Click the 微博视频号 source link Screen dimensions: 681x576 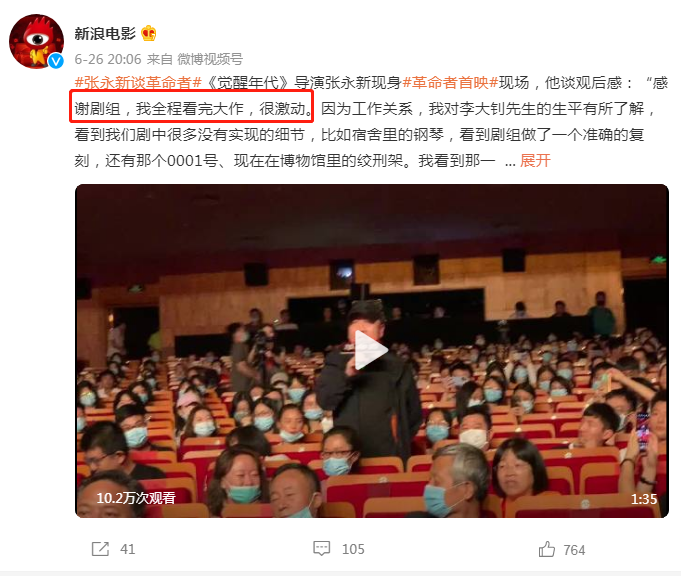pos(210,59)
